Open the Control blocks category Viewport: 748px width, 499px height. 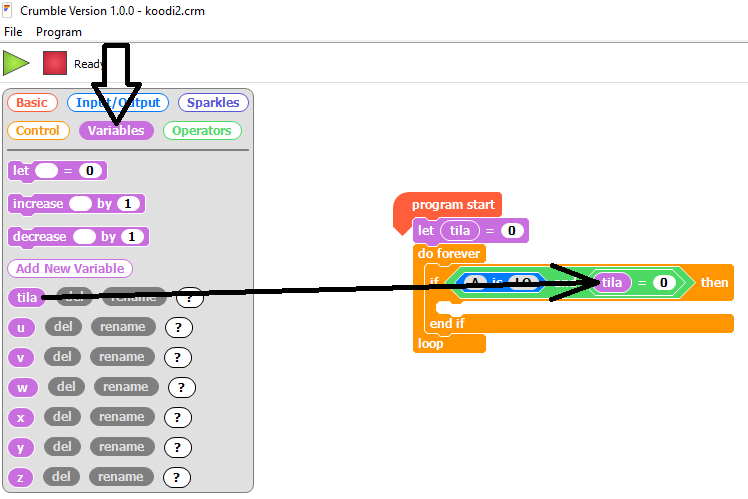(38, 130)
